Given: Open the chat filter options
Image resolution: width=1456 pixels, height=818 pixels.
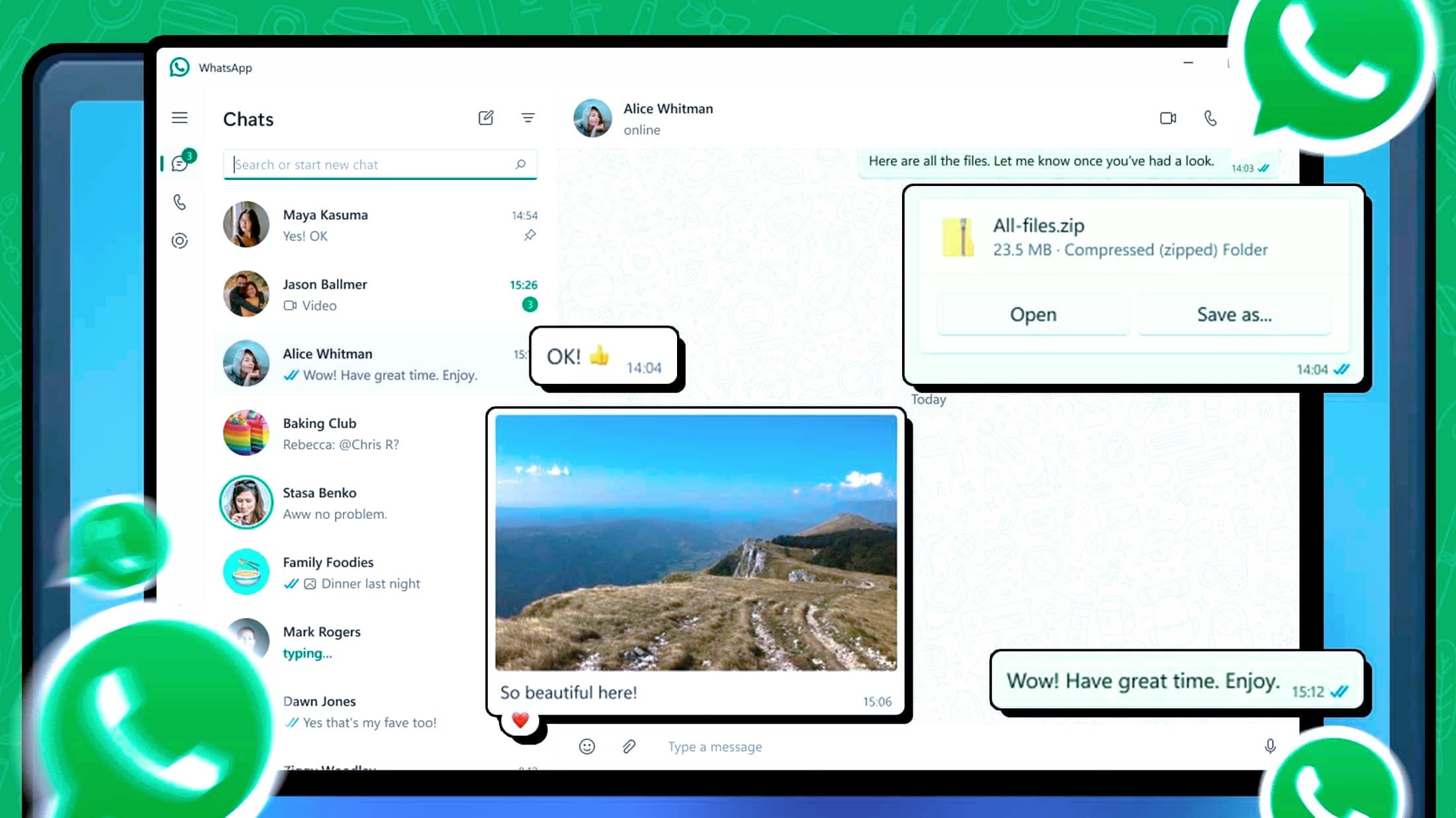Looking at the screenshot, I should coord(528,118).
